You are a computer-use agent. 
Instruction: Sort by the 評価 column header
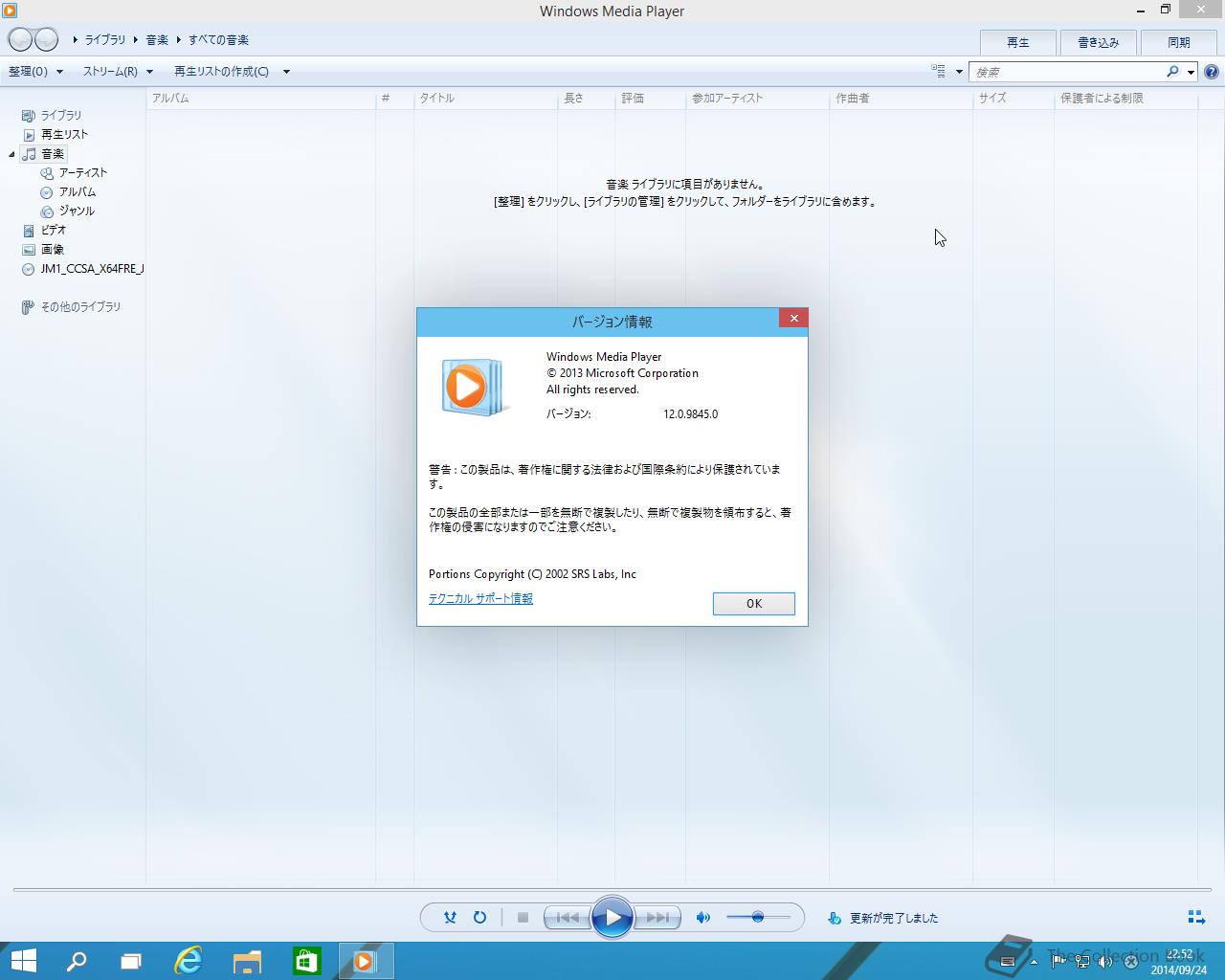pyautogui.click(x=650, y=98)
